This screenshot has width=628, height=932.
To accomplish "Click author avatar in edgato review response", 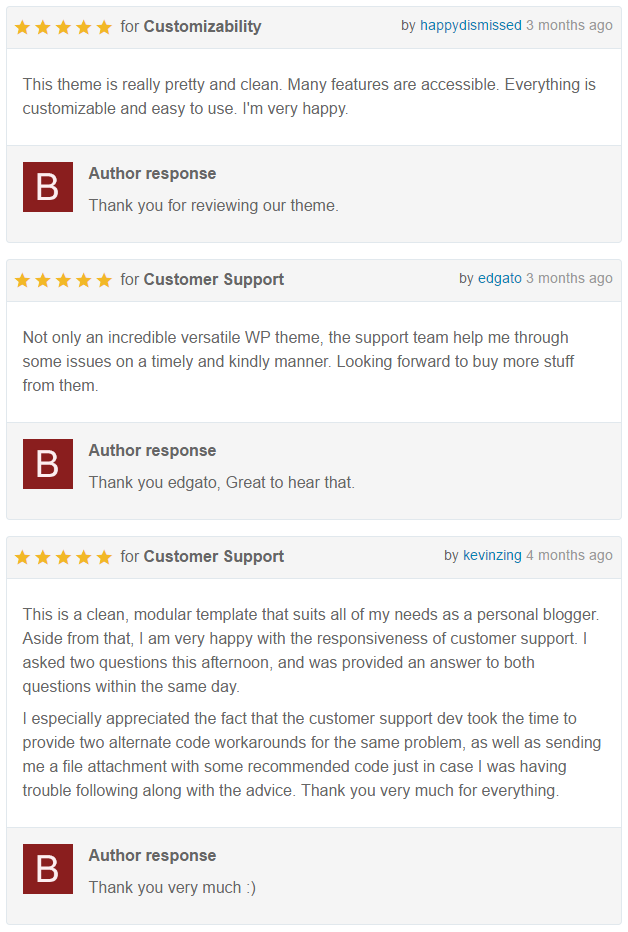I will pyautogui.click(x=48, y=464).
